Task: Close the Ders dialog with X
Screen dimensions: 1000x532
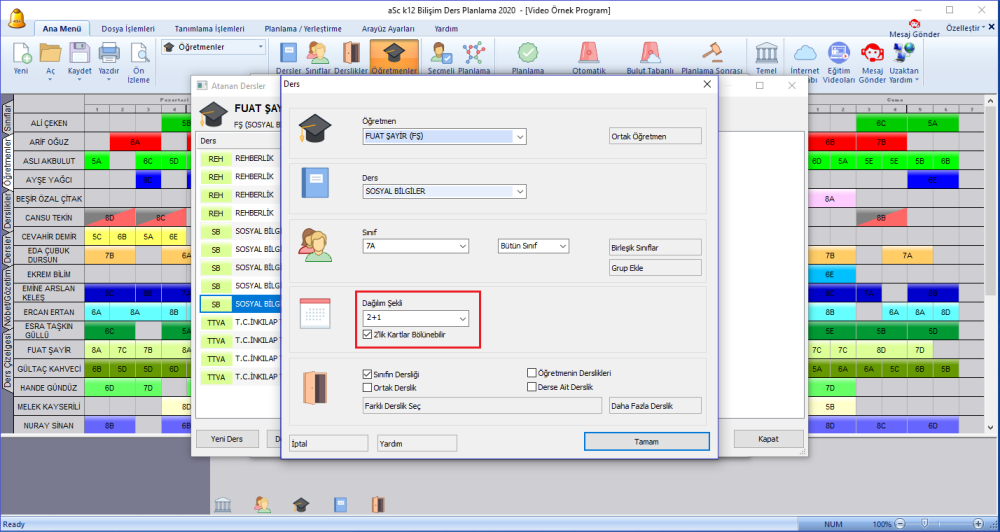Action: (706, 84)
